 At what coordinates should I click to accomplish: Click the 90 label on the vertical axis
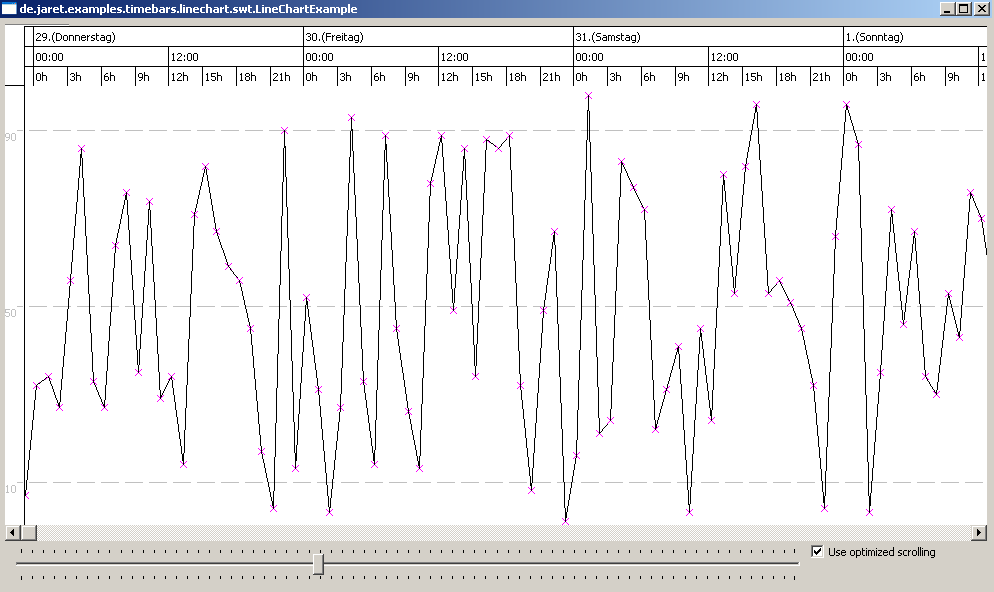click(x=10, y=136)
